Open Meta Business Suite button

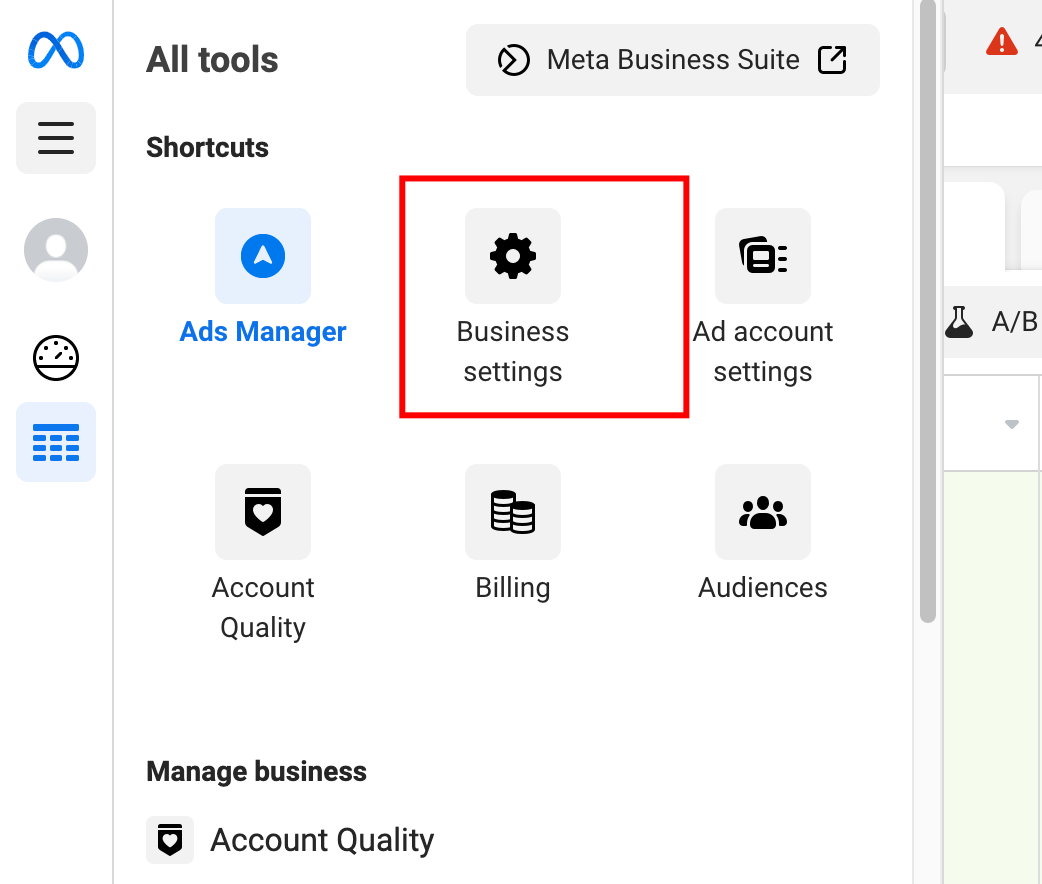tap(673, 60)
